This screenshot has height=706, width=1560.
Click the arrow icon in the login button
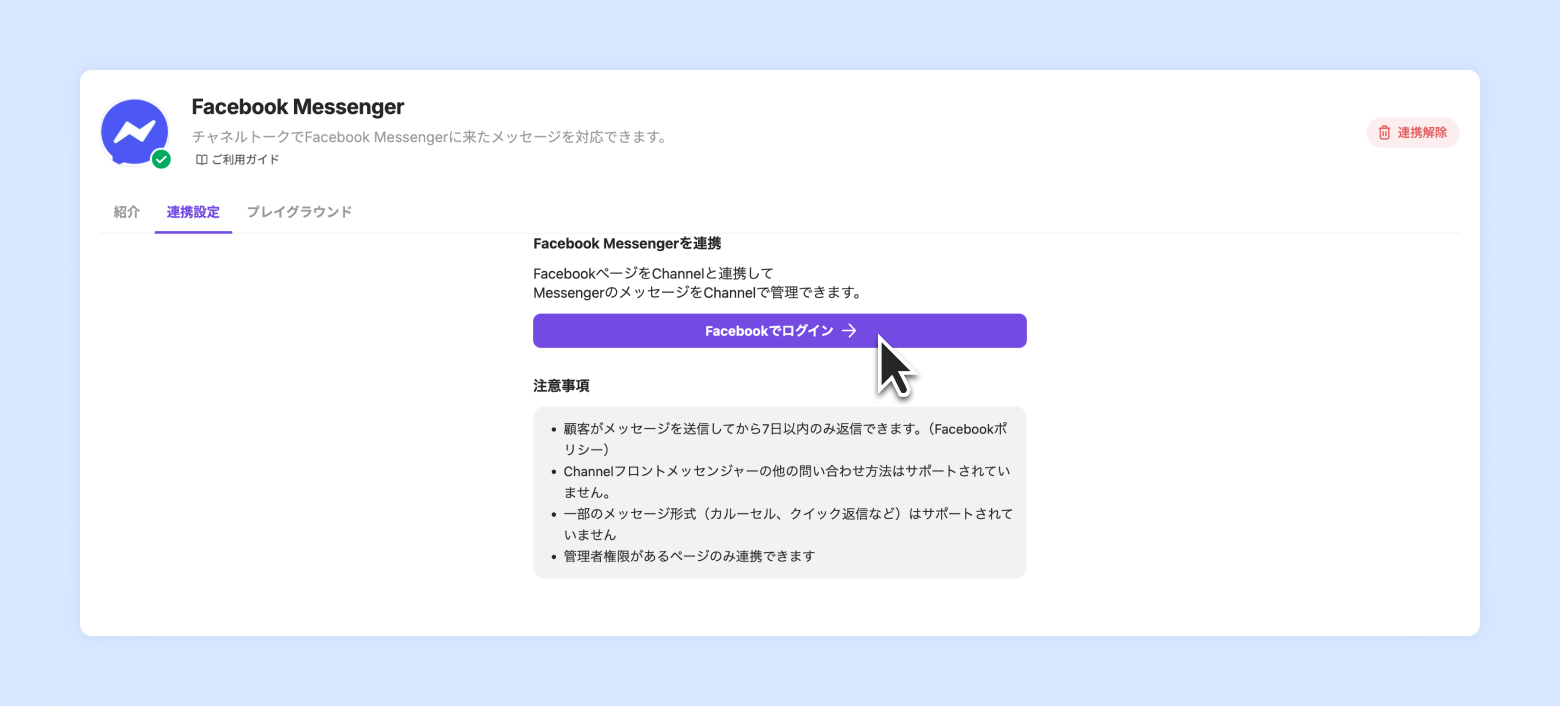tap(849, 331)
